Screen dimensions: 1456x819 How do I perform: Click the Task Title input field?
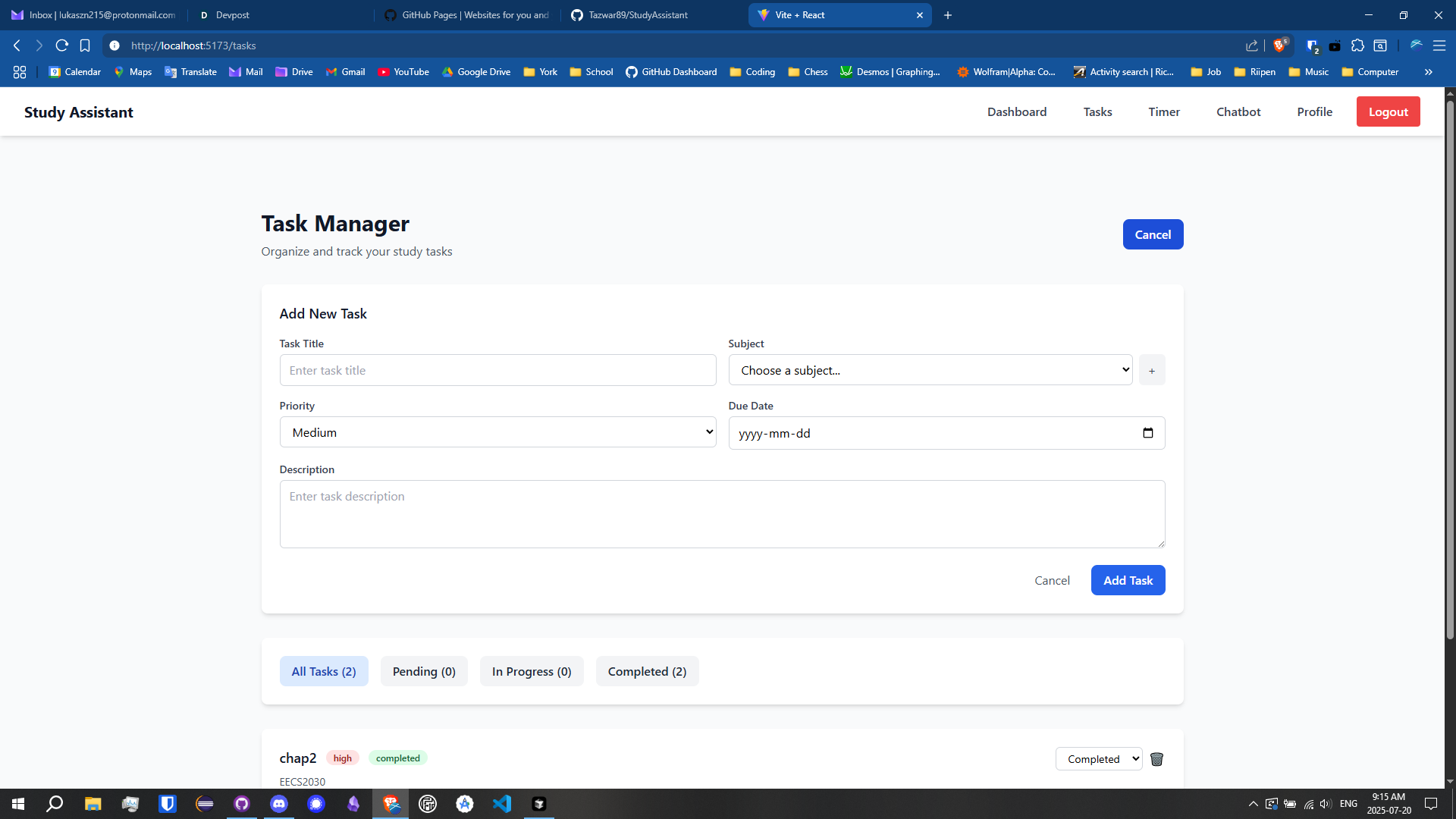point(497,371)
